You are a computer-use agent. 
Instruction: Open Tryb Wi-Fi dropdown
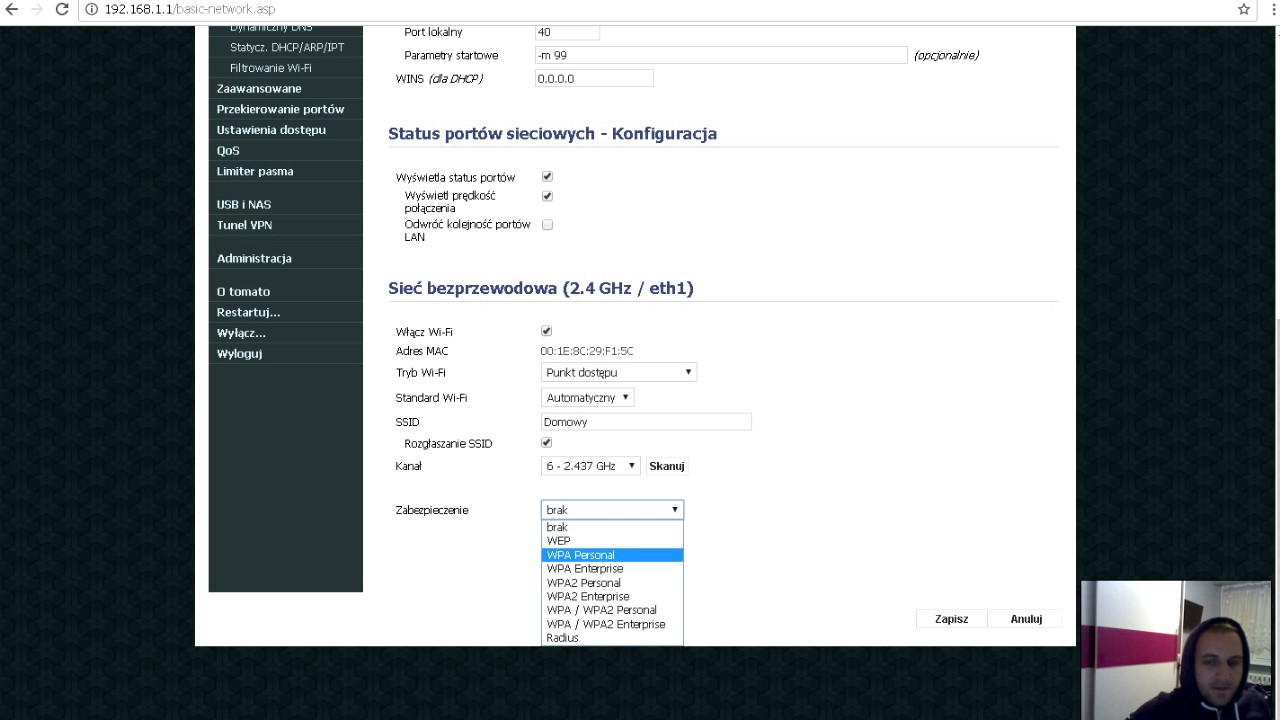pyautogui.click(x=618, y=372)
